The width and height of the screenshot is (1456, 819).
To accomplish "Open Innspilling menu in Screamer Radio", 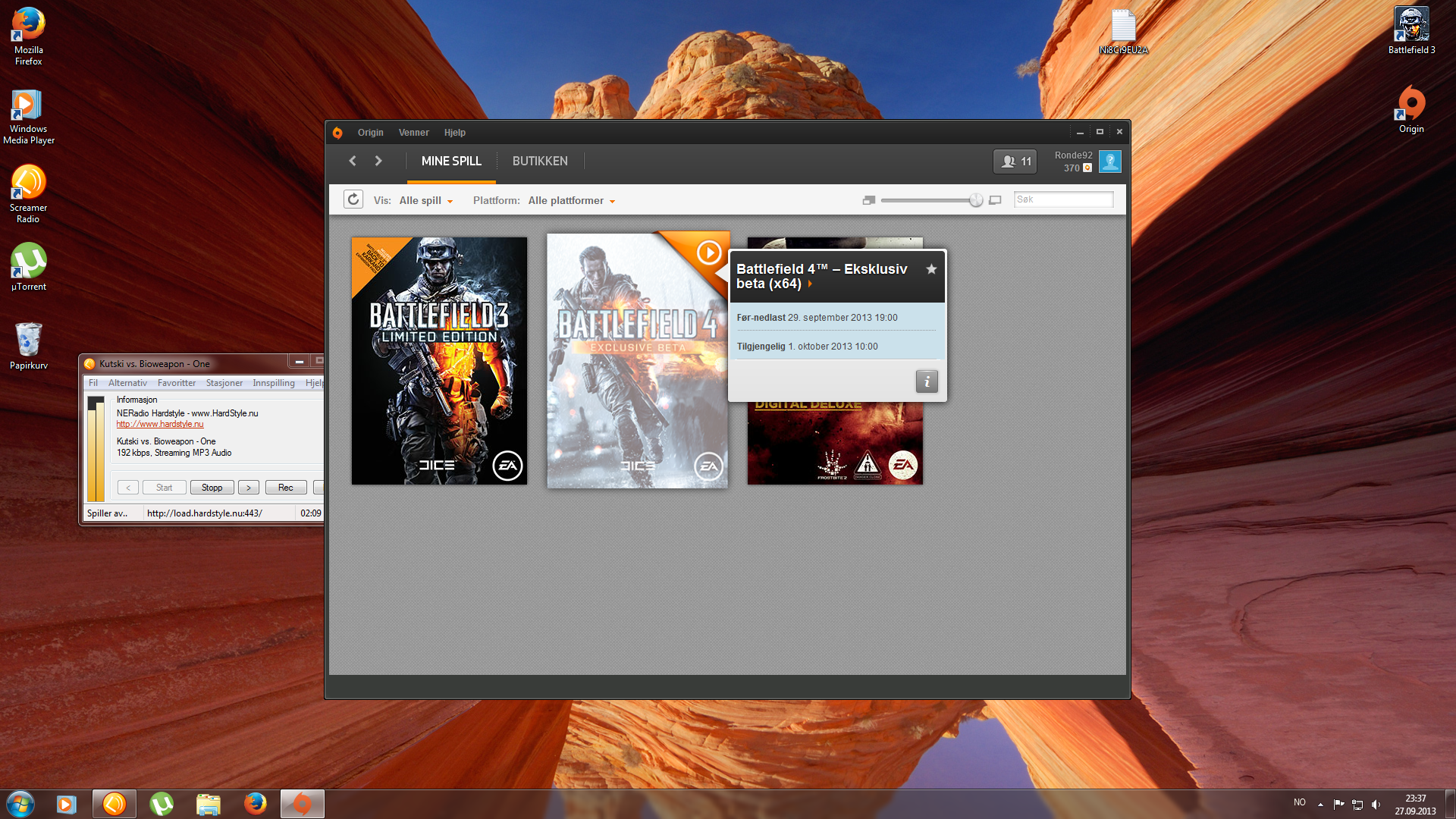I will 274,383.
